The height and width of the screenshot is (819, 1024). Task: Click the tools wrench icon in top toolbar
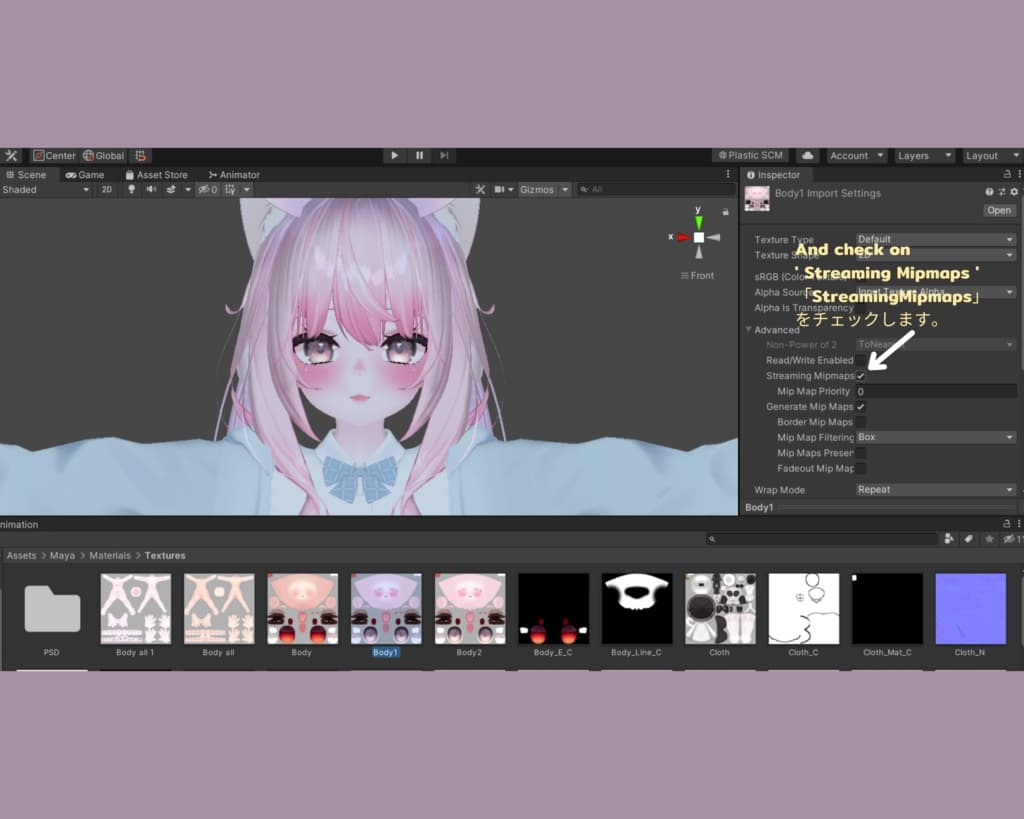coord(11,155)
